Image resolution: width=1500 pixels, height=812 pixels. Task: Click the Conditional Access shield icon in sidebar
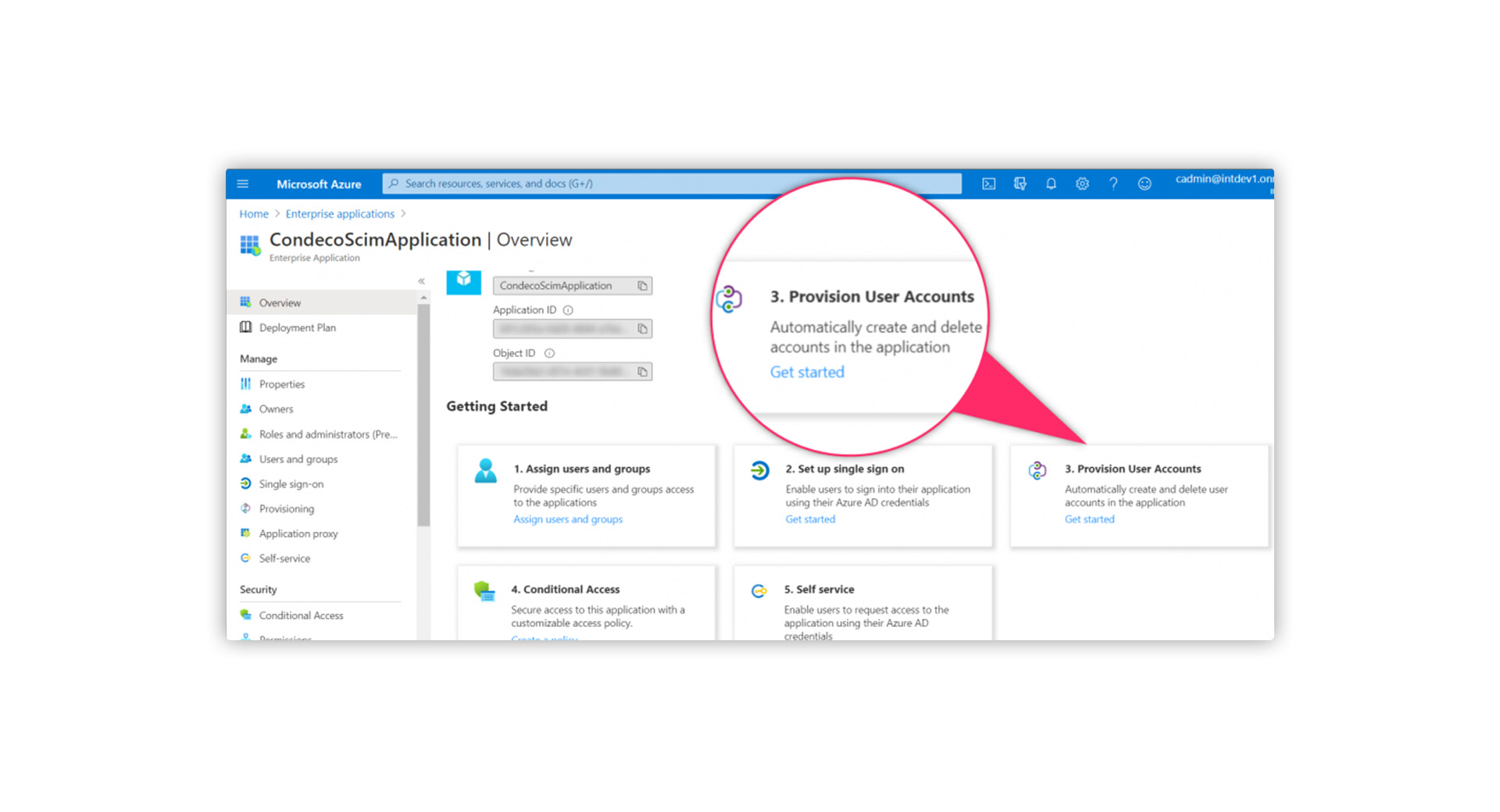click(245, 614)
